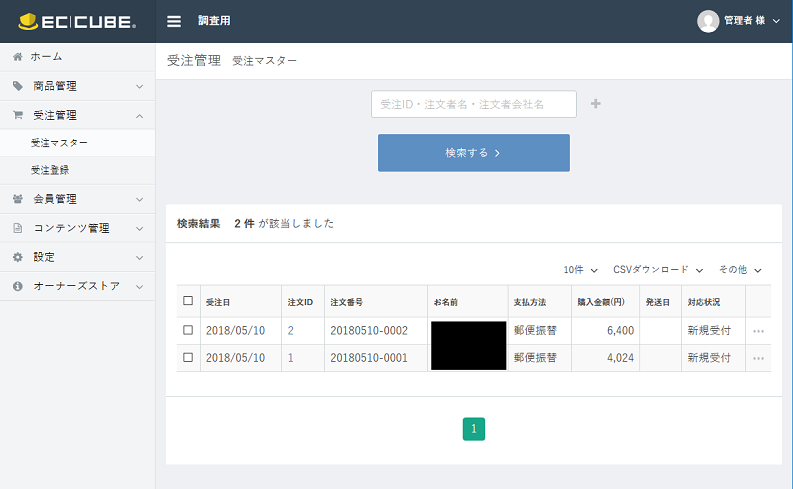Open order ID 2 link

point(290,331)
